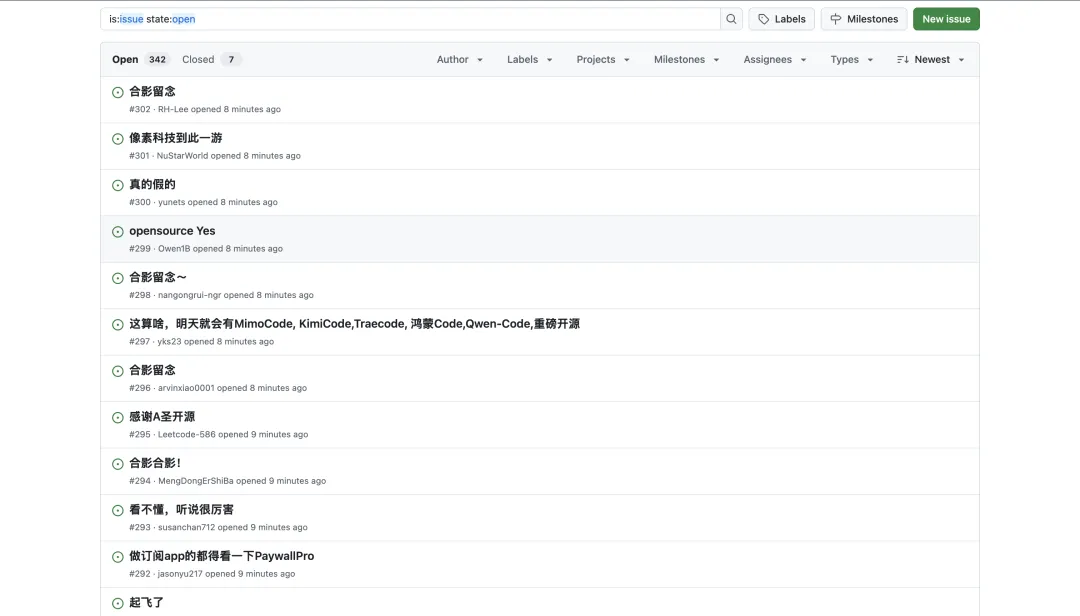Open issue titled 像素科技到此一游
Viewport: 1080px width, 616px height.
176,138
